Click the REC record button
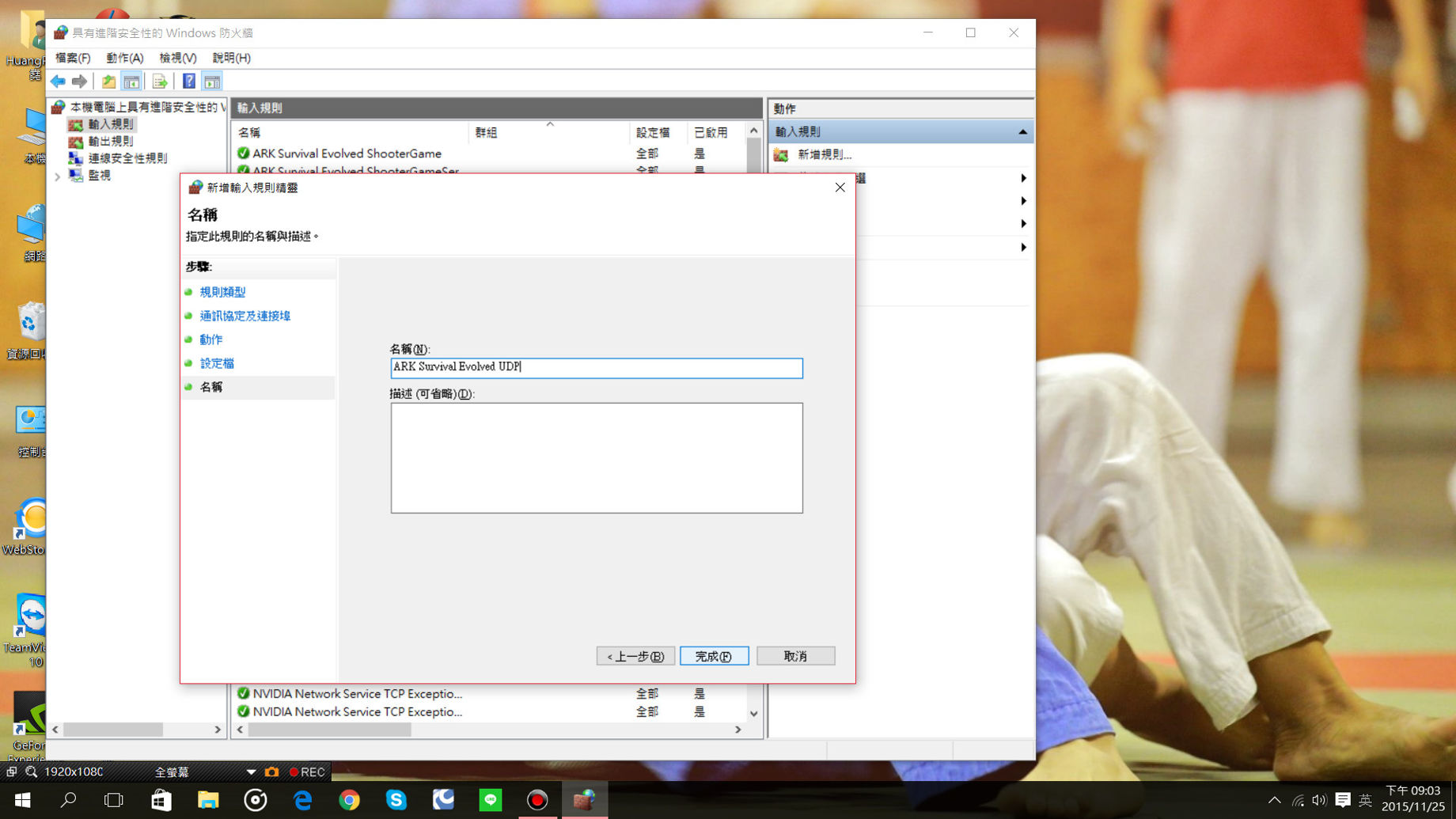The image size is (1456, 819). click(x=307, y=772)
